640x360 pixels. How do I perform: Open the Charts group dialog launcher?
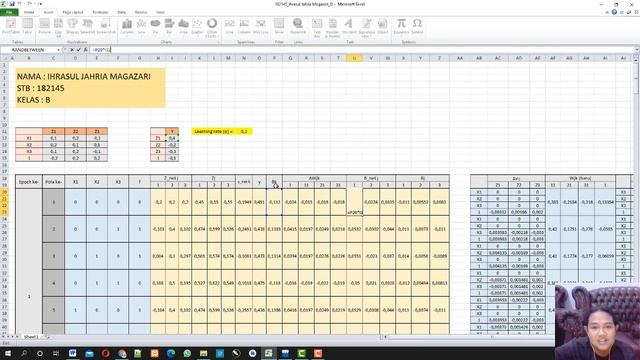[218, 42]
